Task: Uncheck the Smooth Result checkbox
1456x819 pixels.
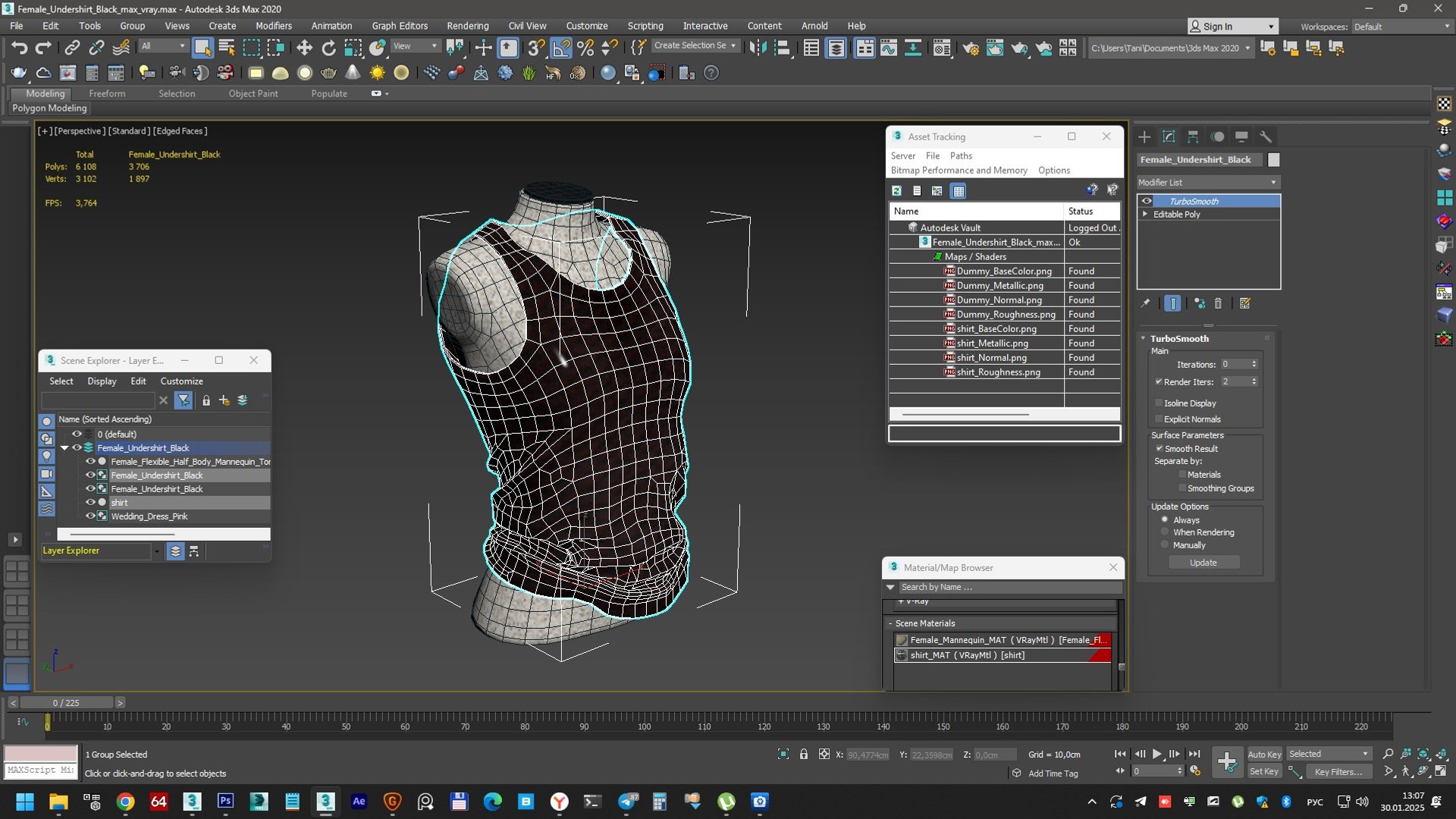Action: coord(1159,448)
